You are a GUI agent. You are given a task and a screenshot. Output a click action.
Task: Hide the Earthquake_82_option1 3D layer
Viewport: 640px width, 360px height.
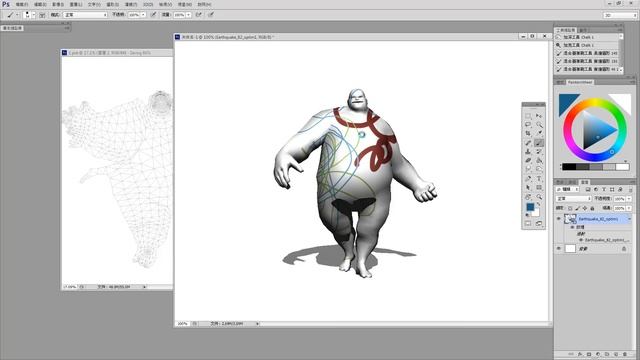point(558,218)
